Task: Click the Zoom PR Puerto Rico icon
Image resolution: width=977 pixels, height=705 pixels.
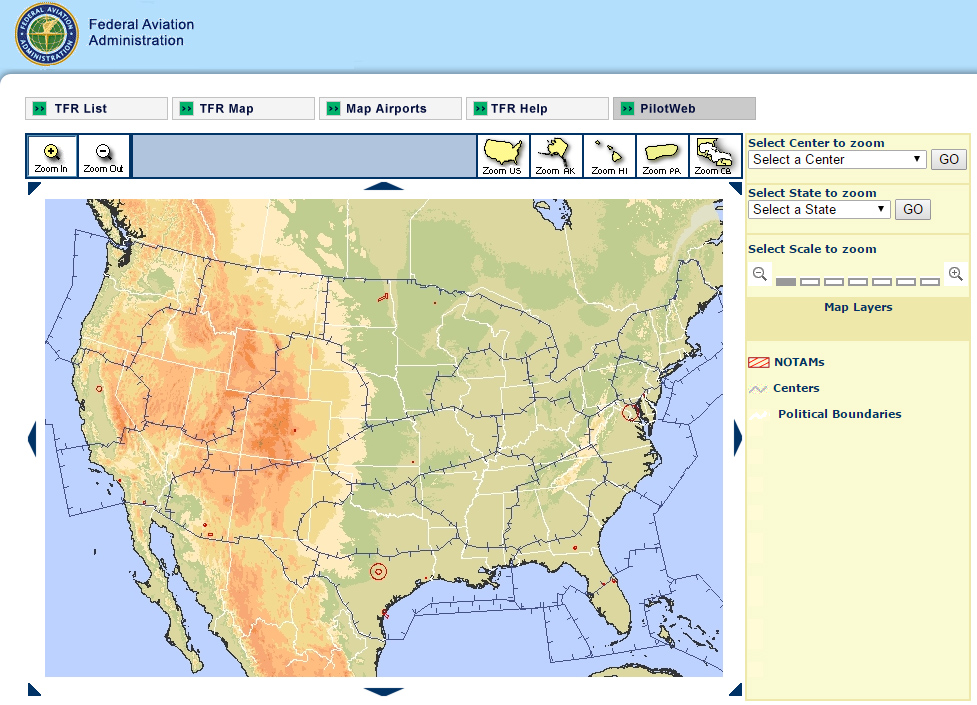Action: (x=662, y=156)
